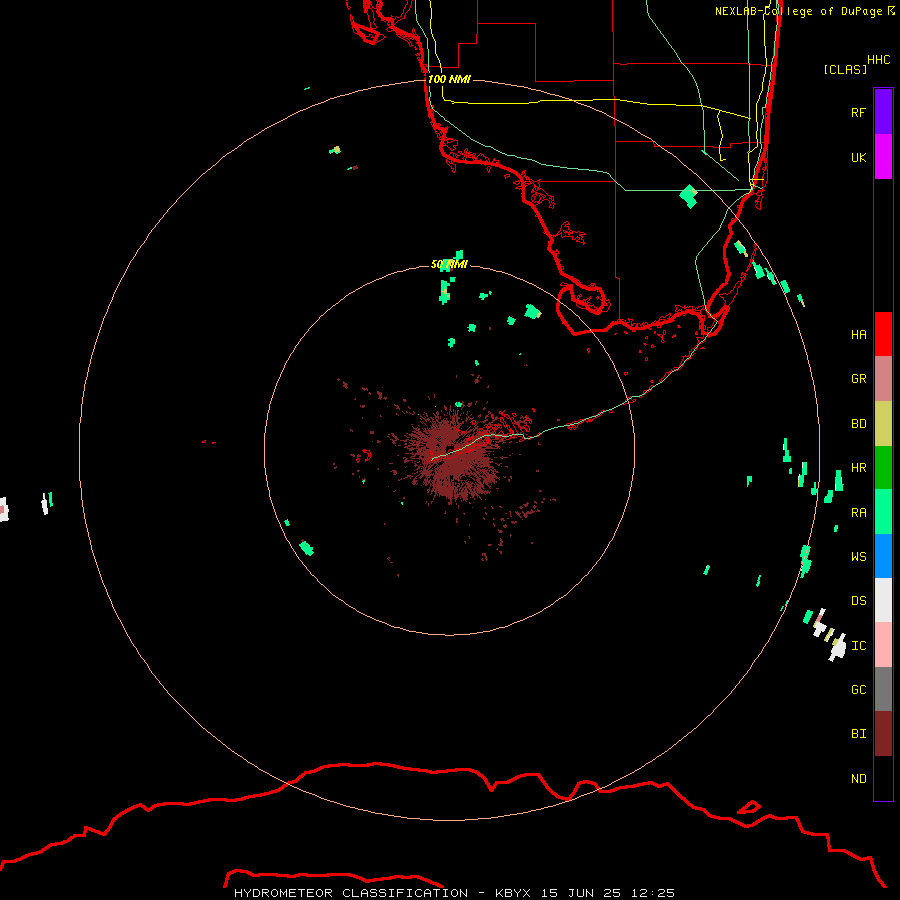Image resolution: width=900 pixels, height=900 pixels.
Task: Click the green diamond rain echo over mainland Florida
Action: tap(688, 196)
